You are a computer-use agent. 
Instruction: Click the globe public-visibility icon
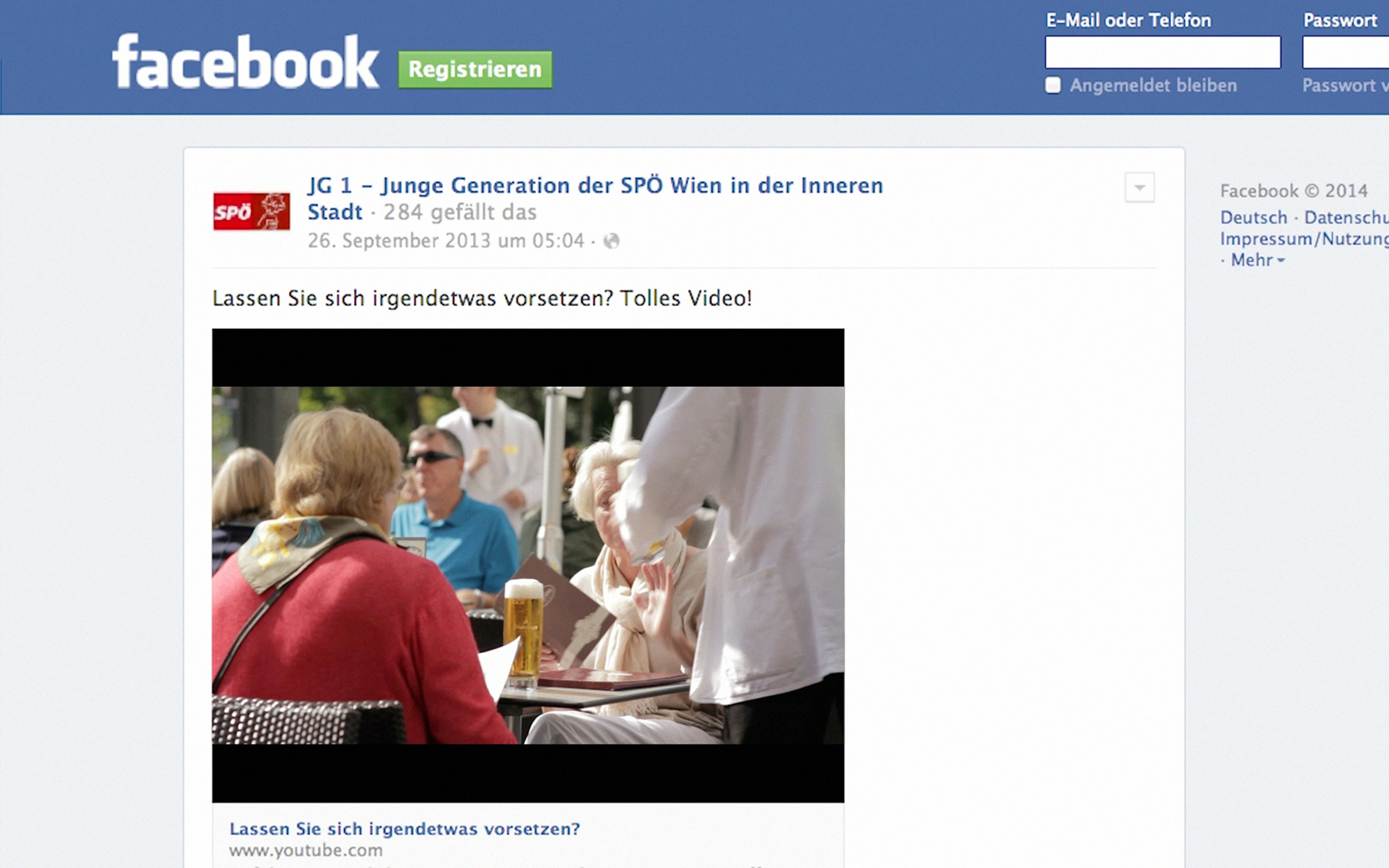point(611,241)
